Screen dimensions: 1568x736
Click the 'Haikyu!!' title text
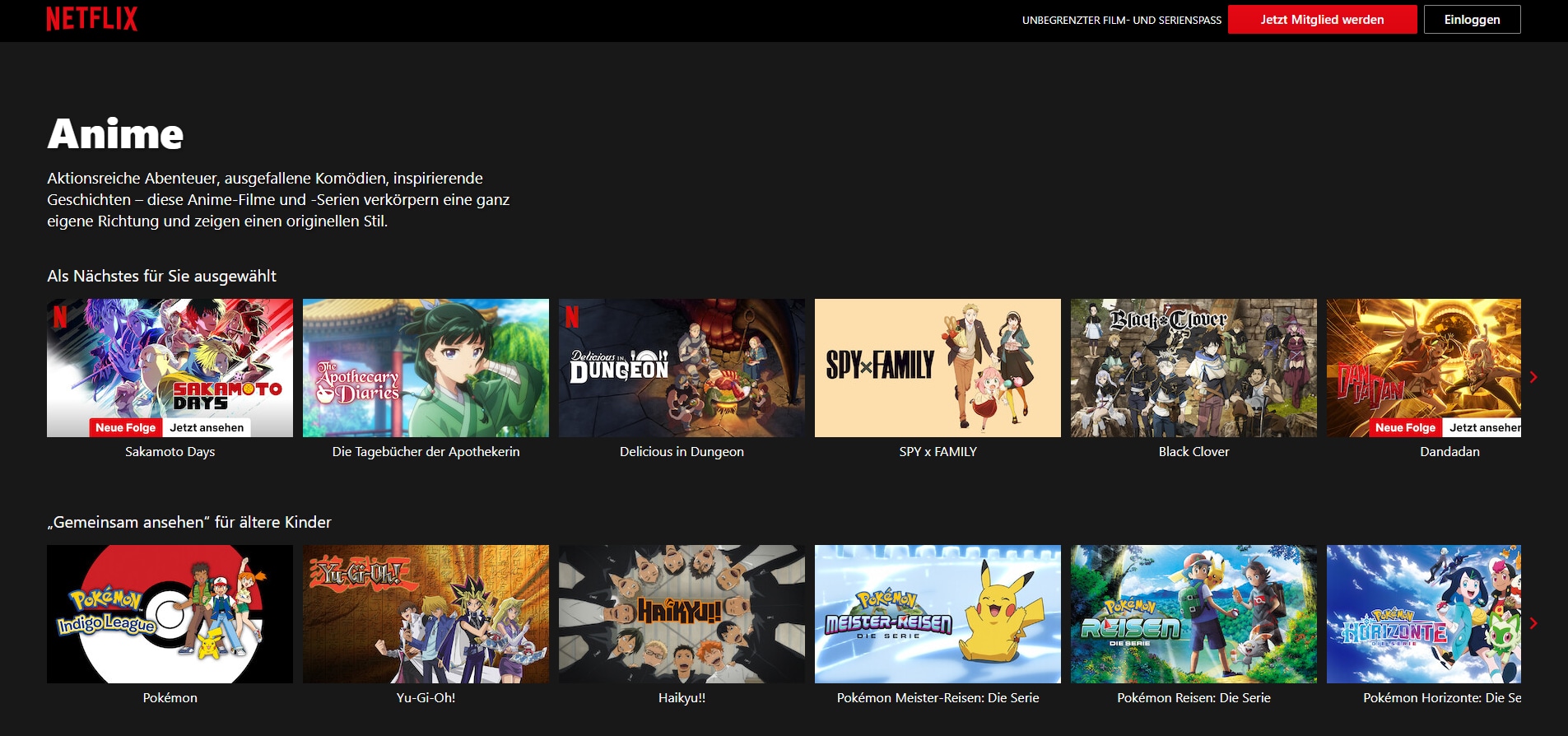pos(682,698)
